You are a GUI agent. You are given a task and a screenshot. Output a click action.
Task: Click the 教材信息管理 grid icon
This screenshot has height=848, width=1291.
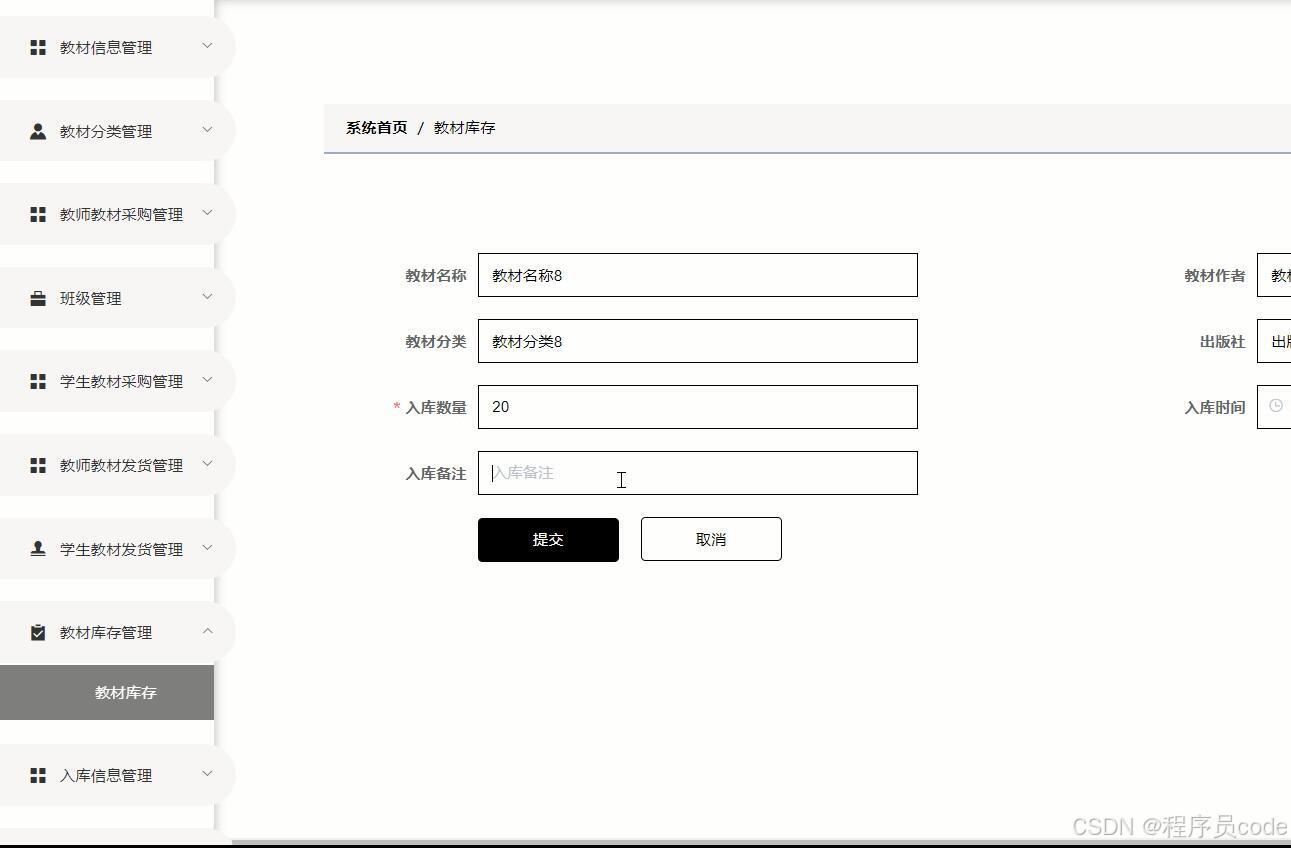tap(38, 47)
